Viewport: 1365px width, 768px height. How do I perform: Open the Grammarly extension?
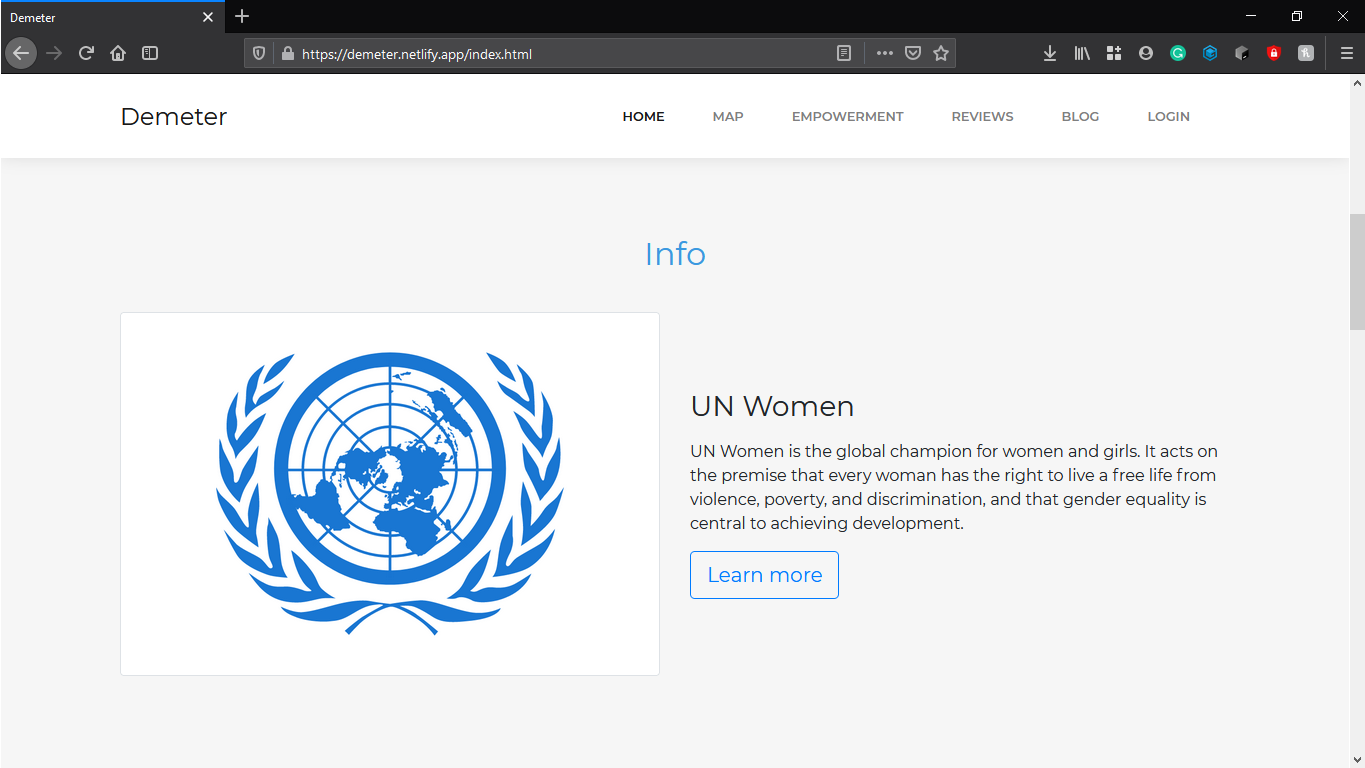click(1178, 54)
